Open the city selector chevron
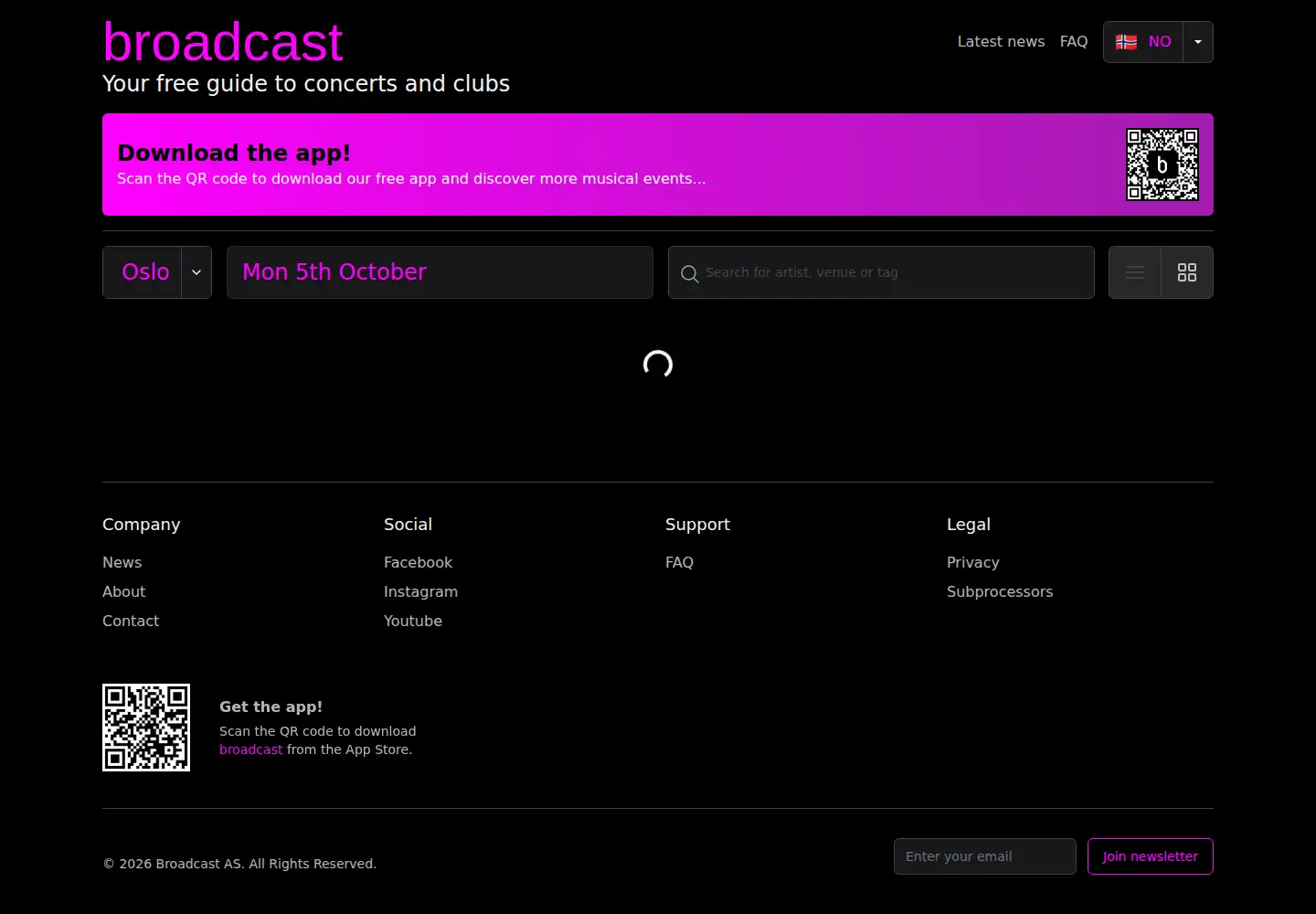The height and width of the screenshot is (914, 1316). [196, 272]
